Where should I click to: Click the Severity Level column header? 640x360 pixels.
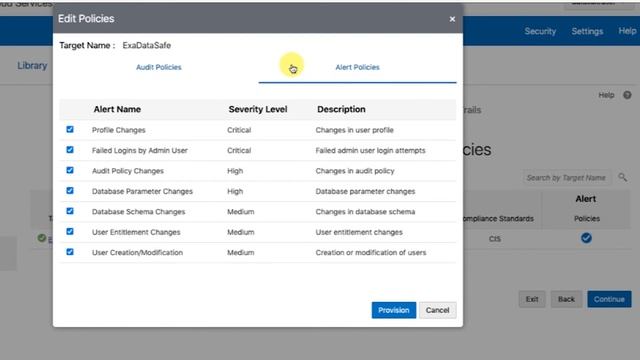(258, 109)
